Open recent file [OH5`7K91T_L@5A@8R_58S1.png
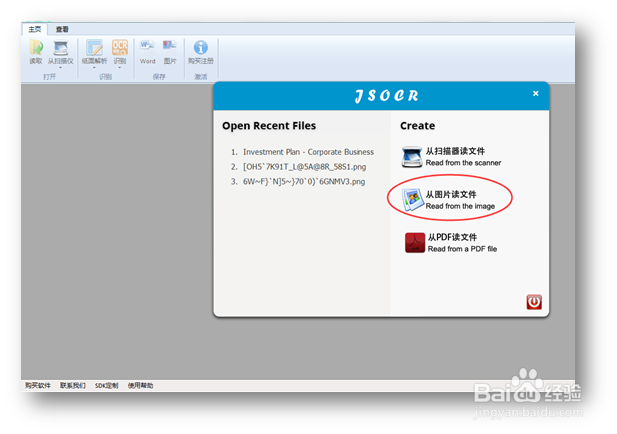Screen dimensions: 617x434 (x=305, y=167)
